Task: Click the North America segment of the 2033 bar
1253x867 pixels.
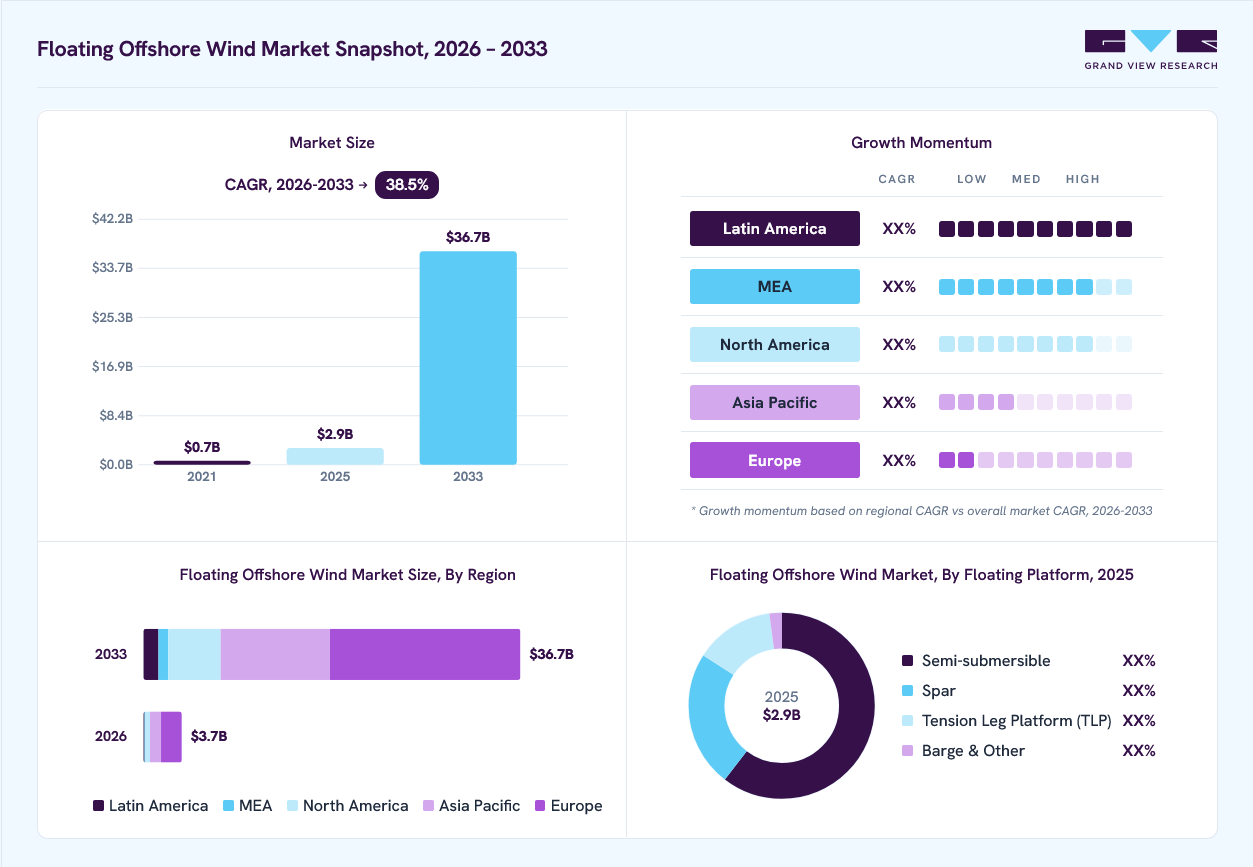Action: [194, 654]
